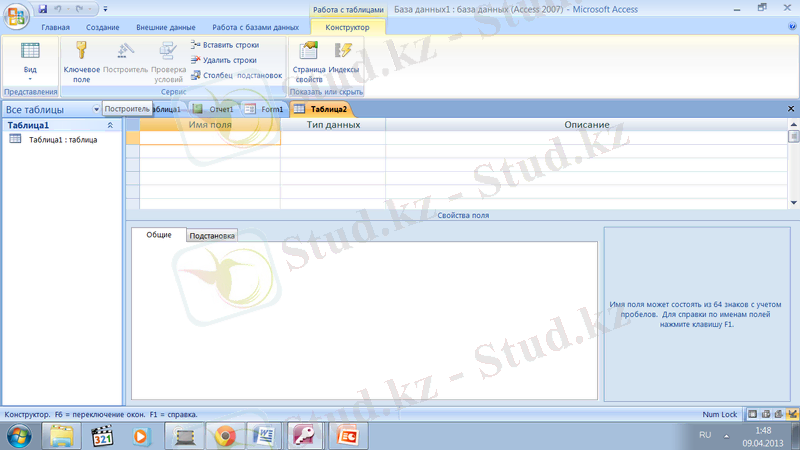This screenshot has height=450, width=800.
Task: Click the Вид view icon
Action: (x=30, y=52)
